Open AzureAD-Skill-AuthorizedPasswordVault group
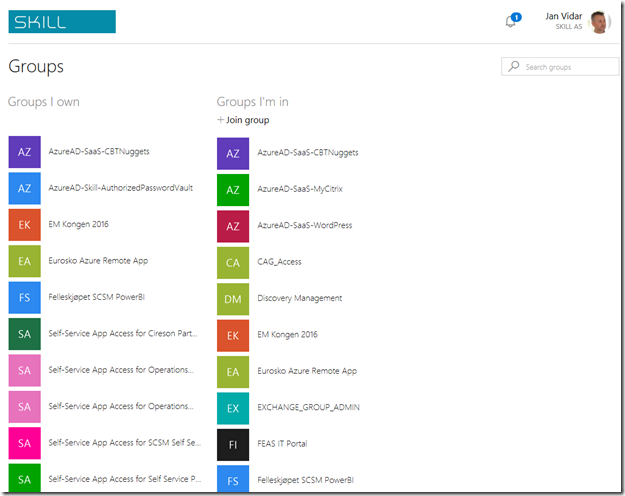The image size is (625, 496). click(121, 188)
